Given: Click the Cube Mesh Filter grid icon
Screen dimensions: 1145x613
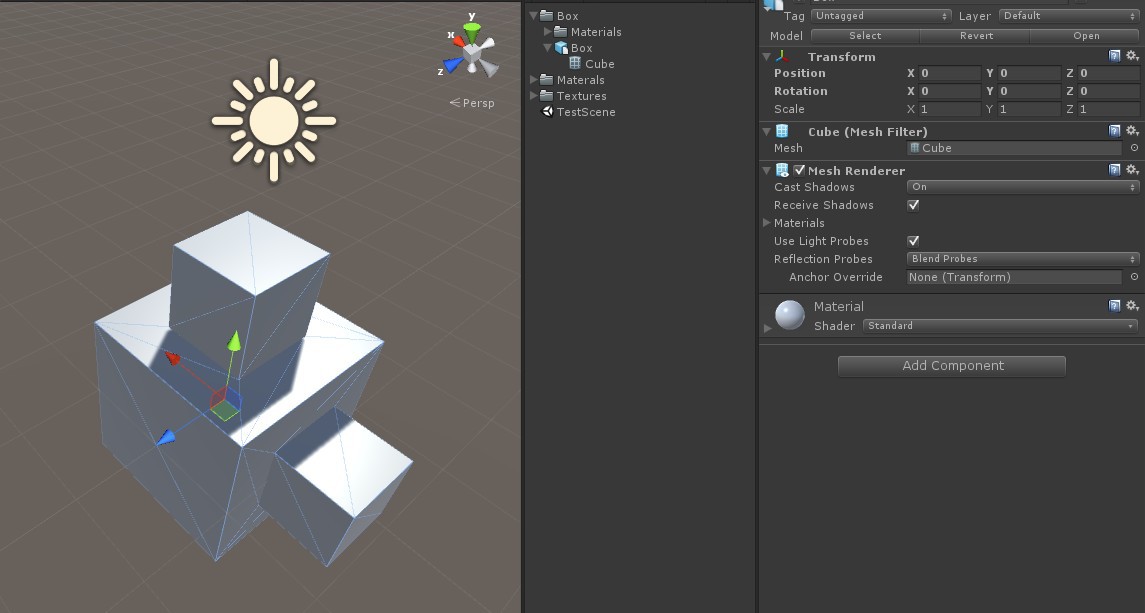Looking at the screenshot, I should click(783, 131).
